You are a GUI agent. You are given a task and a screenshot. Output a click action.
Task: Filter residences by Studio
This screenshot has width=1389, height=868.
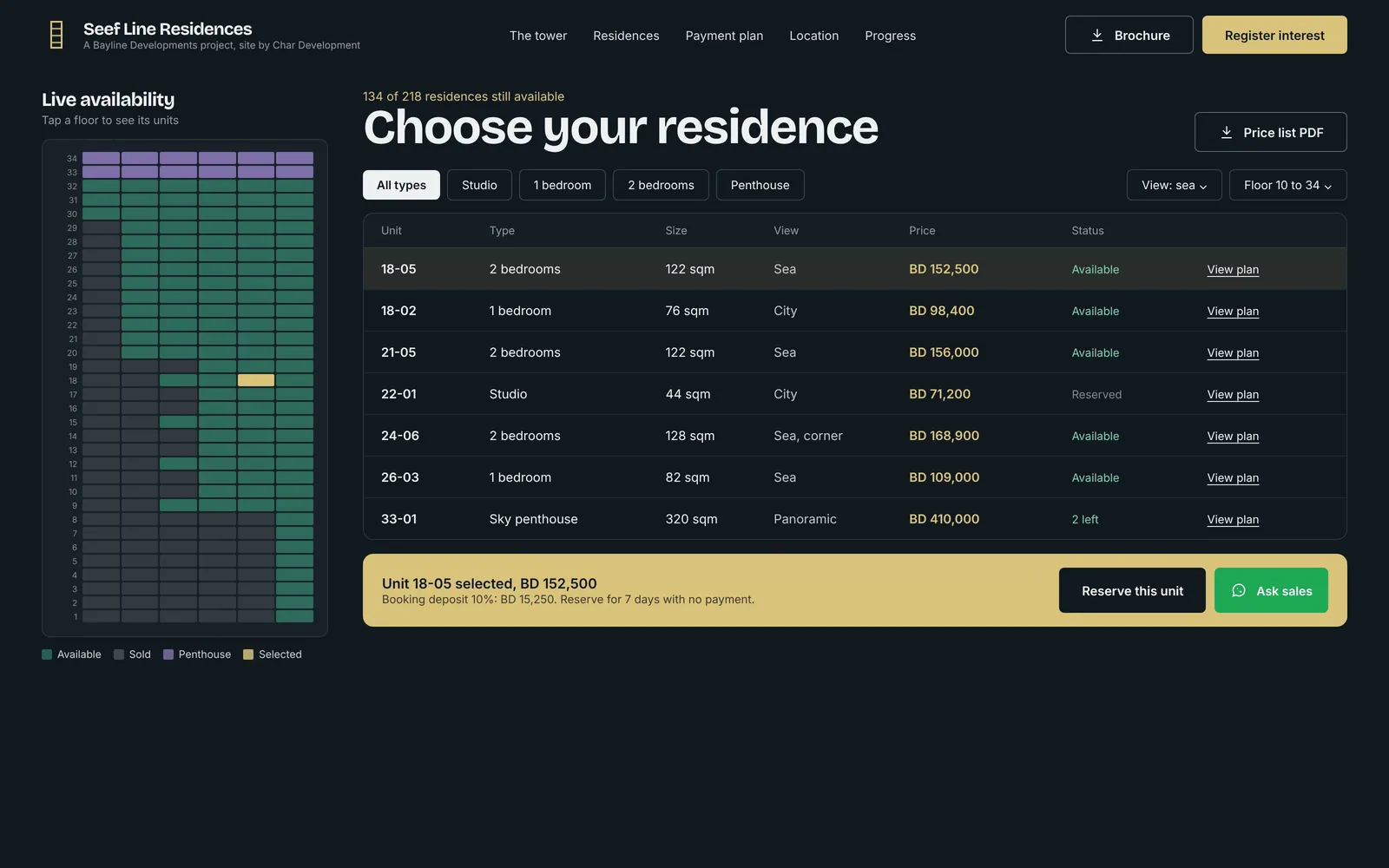[479, 185]
